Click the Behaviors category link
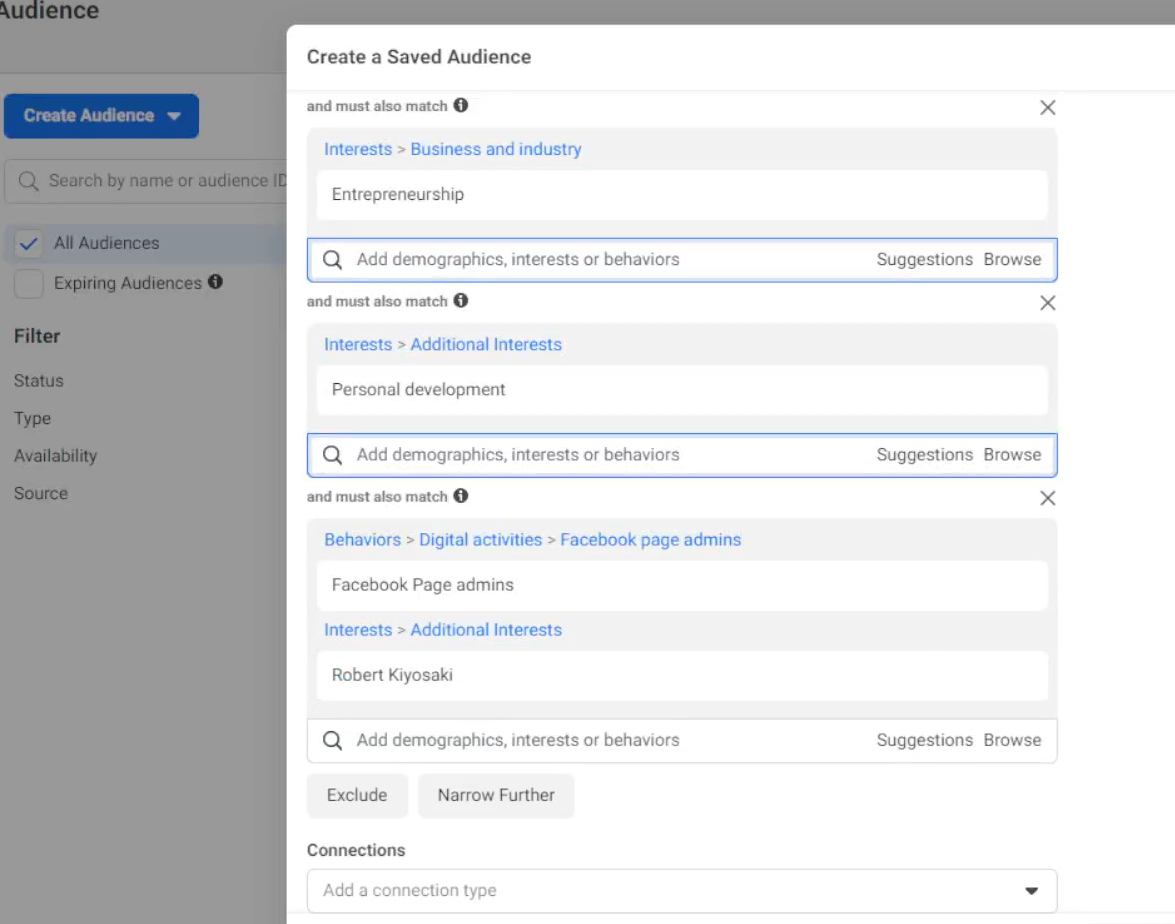The height and width of the screenshot is (924, 1175). click(363, 540)
